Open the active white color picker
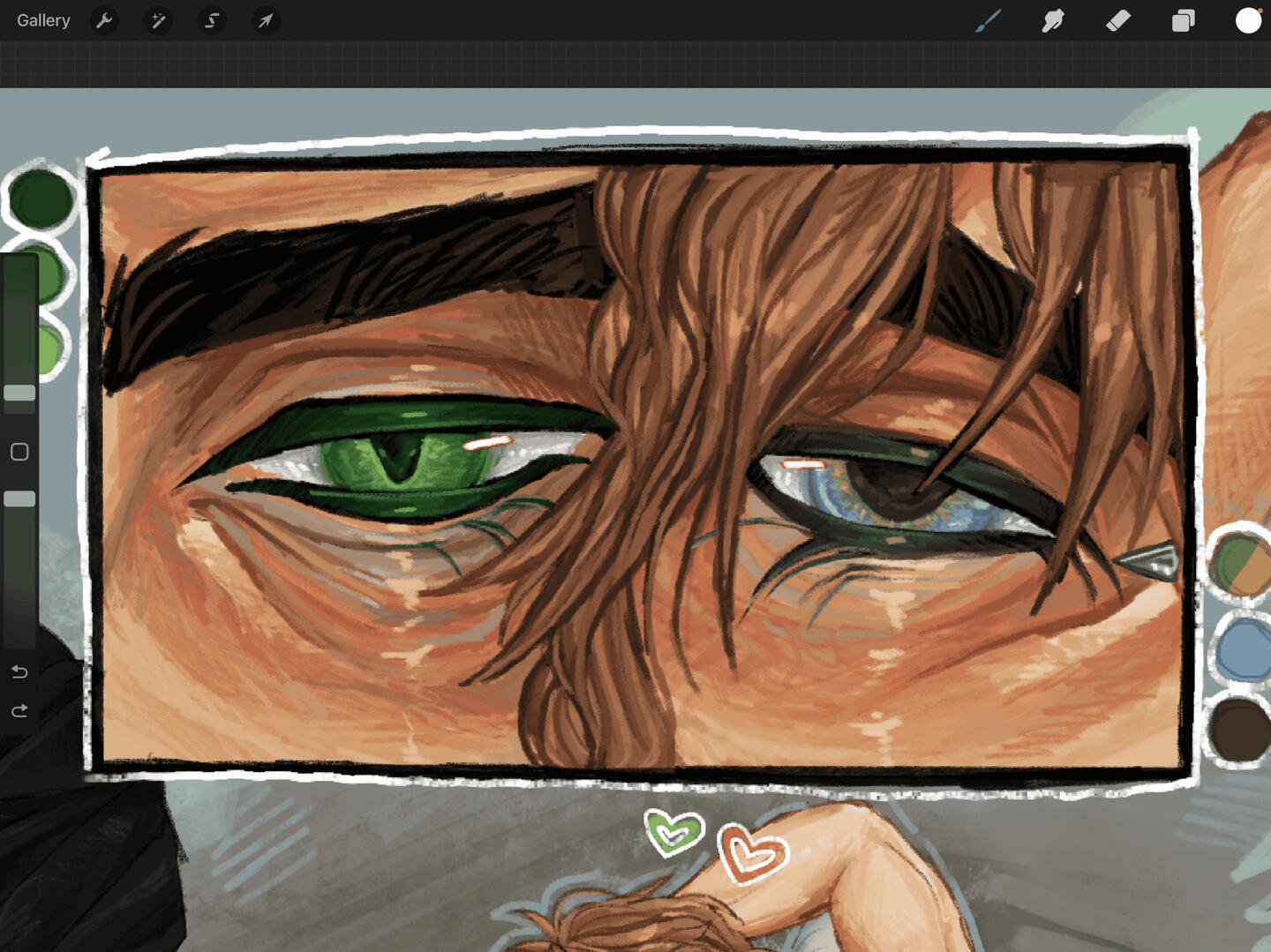1271x952 pixels. pos(1248,20)
